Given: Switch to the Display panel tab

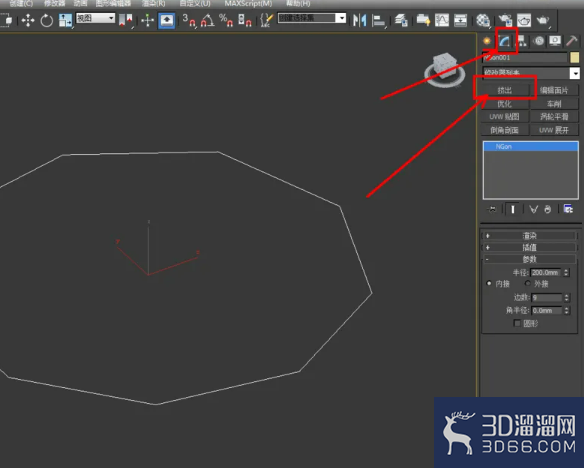Looking at the screenshot, I should point(555,41).
